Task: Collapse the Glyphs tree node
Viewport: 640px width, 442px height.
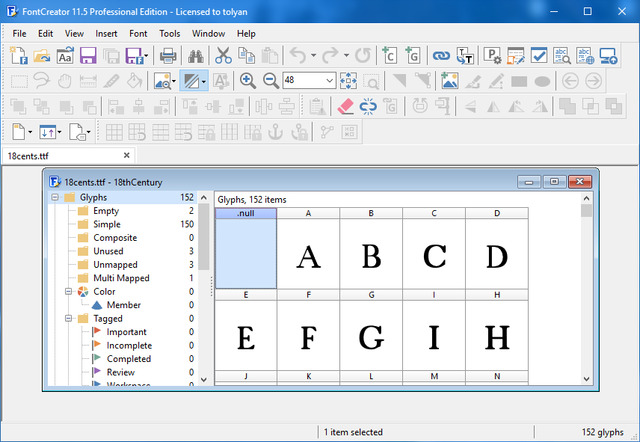Action: 54,198
